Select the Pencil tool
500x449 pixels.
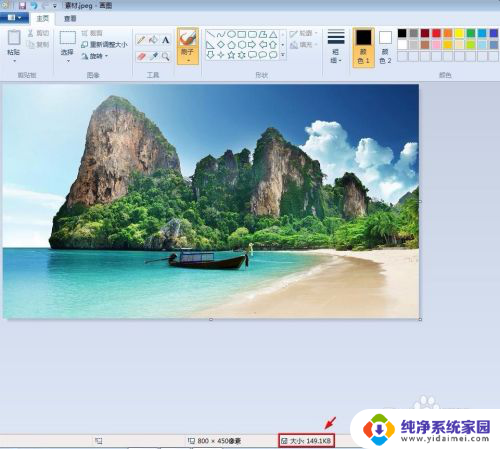141,40
